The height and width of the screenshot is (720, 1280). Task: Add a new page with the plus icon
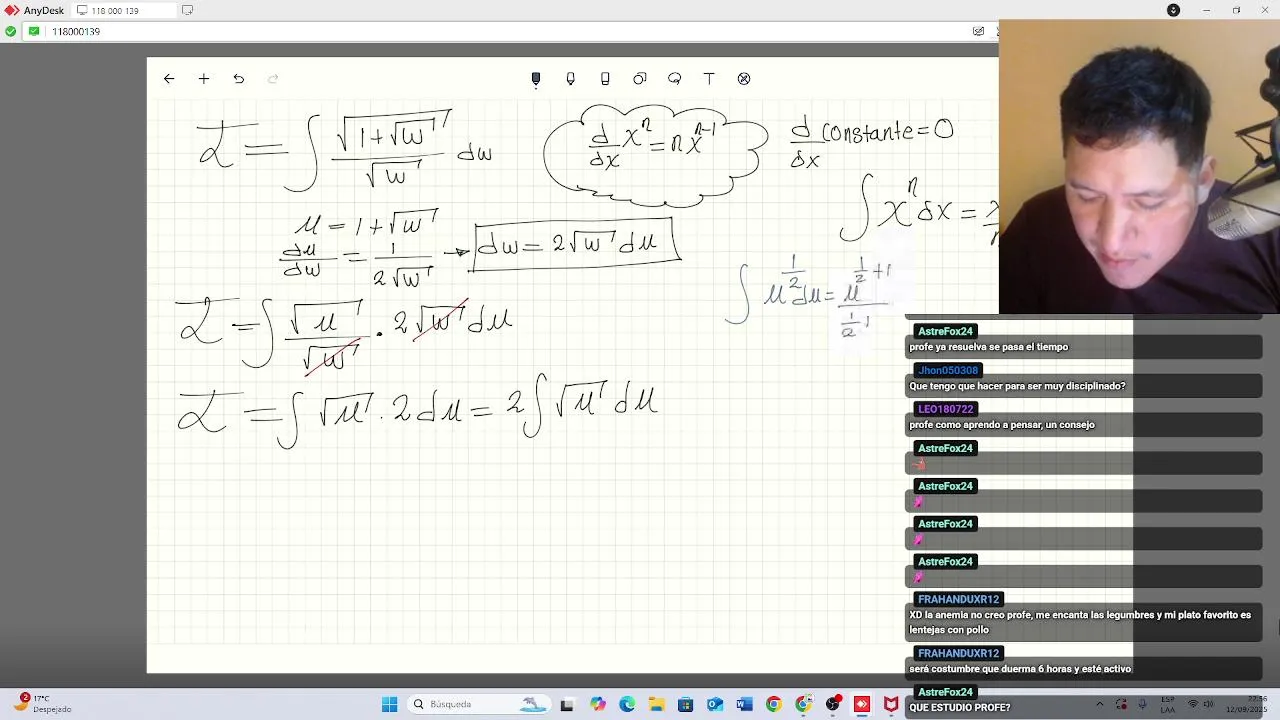[x=204, y=79]
